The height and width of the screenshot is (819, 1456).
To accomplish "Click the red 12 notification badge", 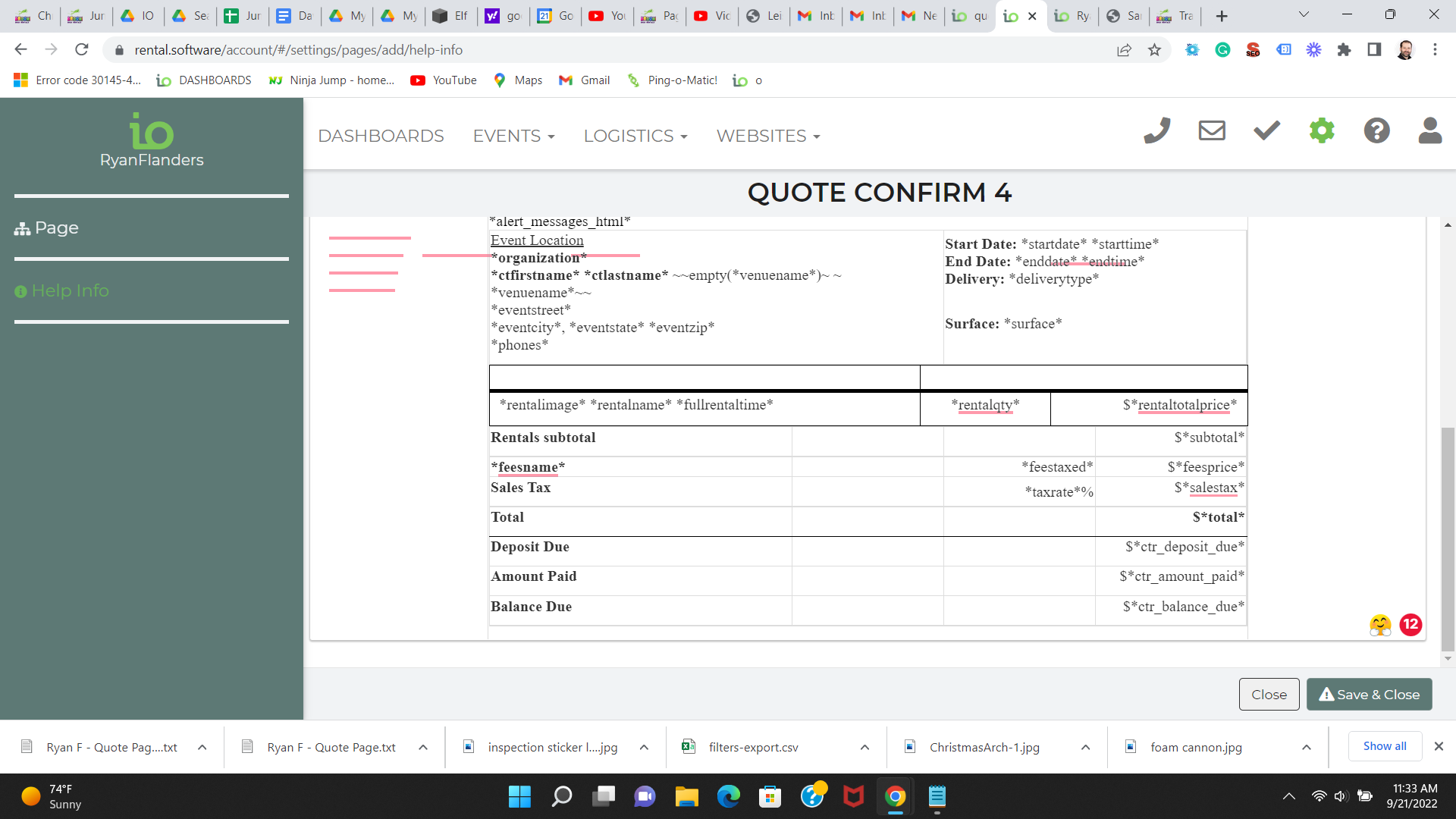I will [1410, 625].
